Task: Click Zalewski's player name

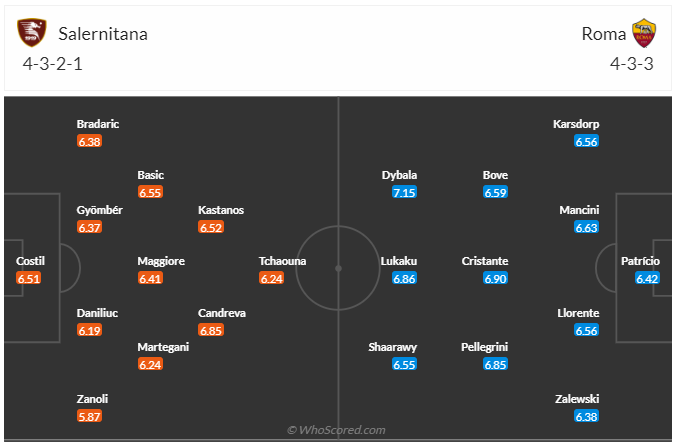Action: 577,399
